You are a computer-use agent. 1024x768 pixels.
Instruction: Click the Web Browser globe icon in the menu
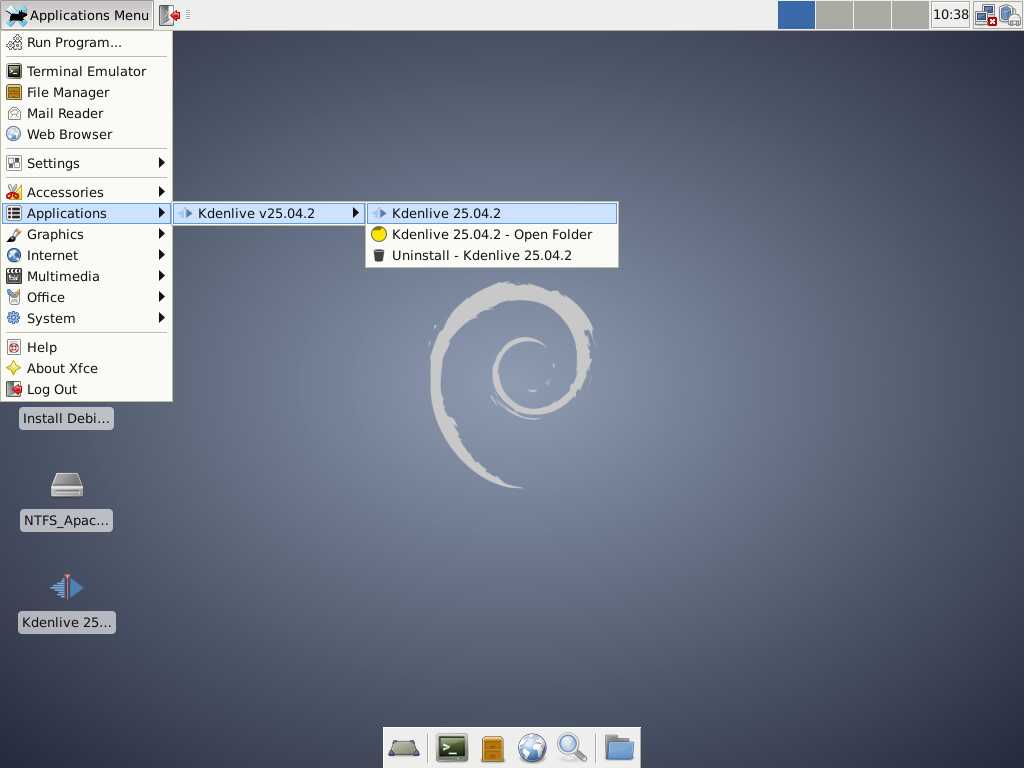click(x=14, y=134)
